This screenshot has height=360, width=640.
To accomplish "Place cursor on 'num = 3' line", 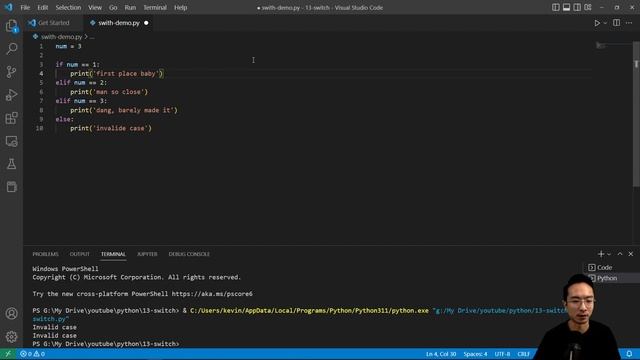I will point(69,46).
